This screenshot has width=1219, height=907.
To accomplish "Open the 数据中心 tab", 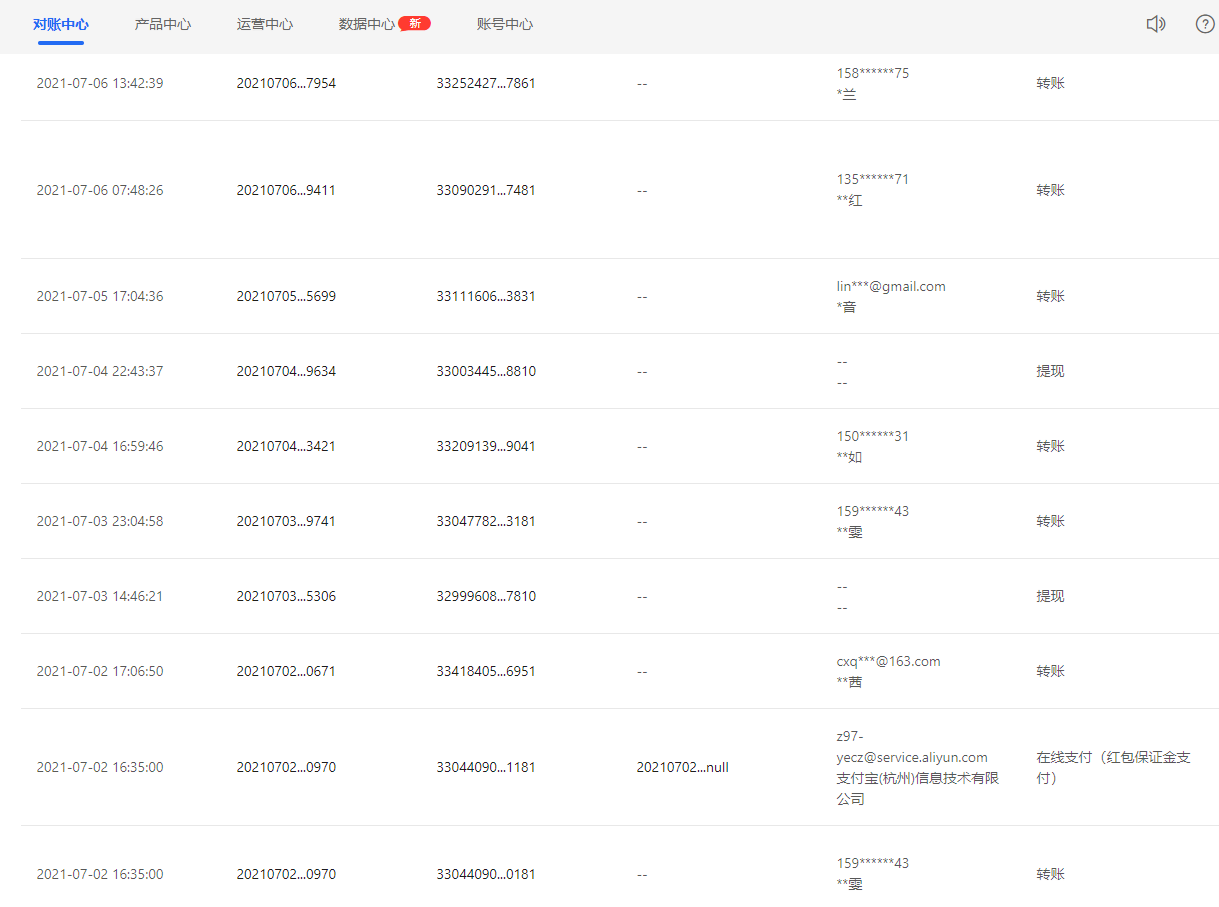I will pos(367,24).
